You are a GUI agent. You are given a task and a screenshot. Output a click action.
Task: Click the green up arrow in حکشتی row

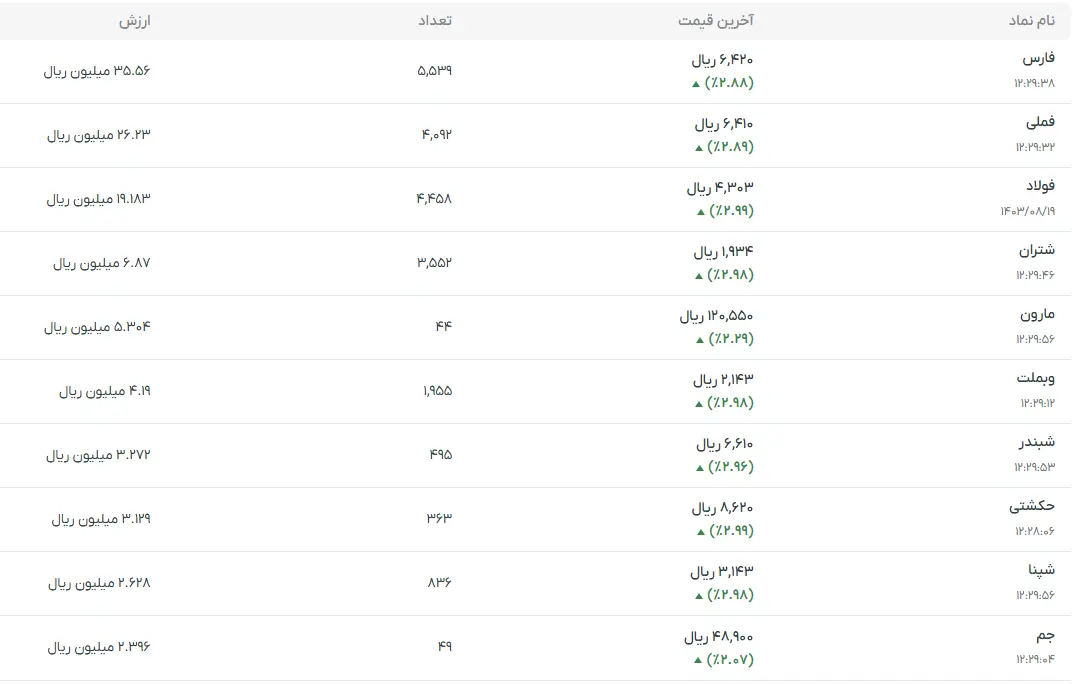(x=701, y=532)
